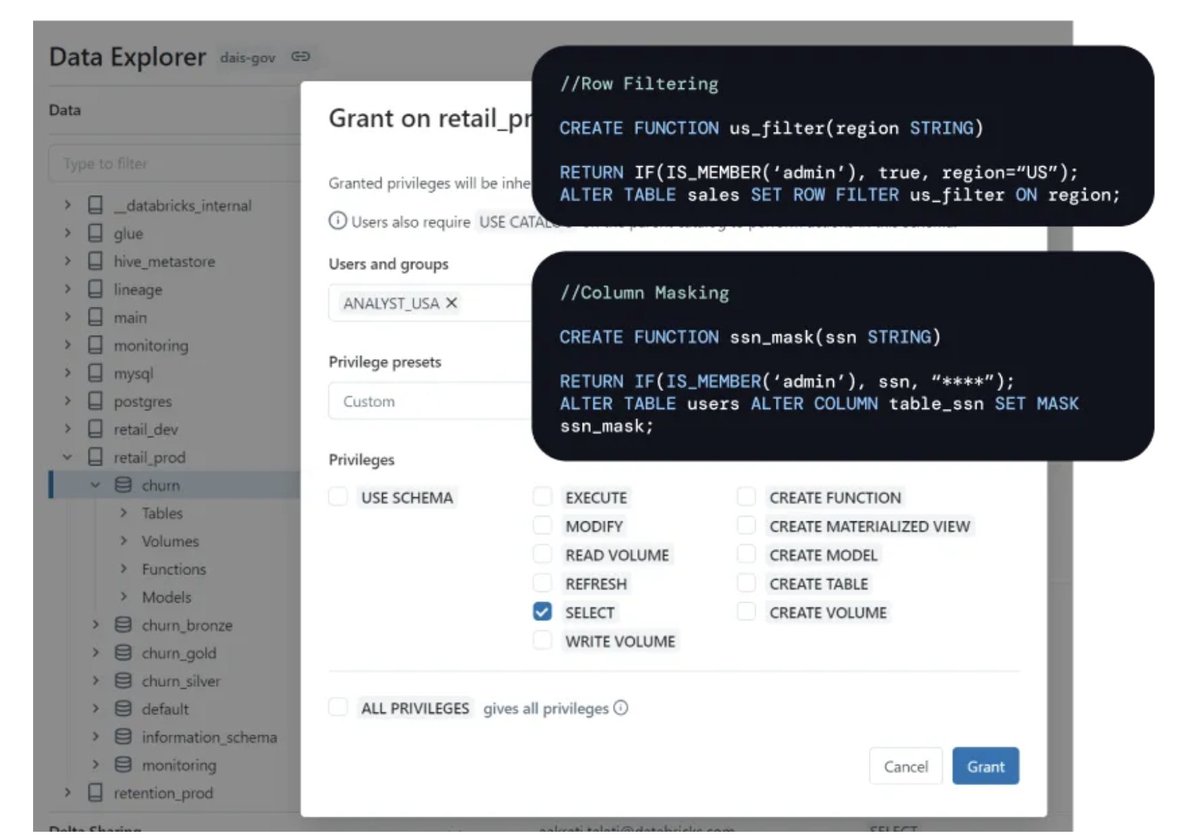Image resolution: width=1200 pixels, height=840 pixels.
Task: Check the CREATE TABLE privilege
Action: (746, 583)
